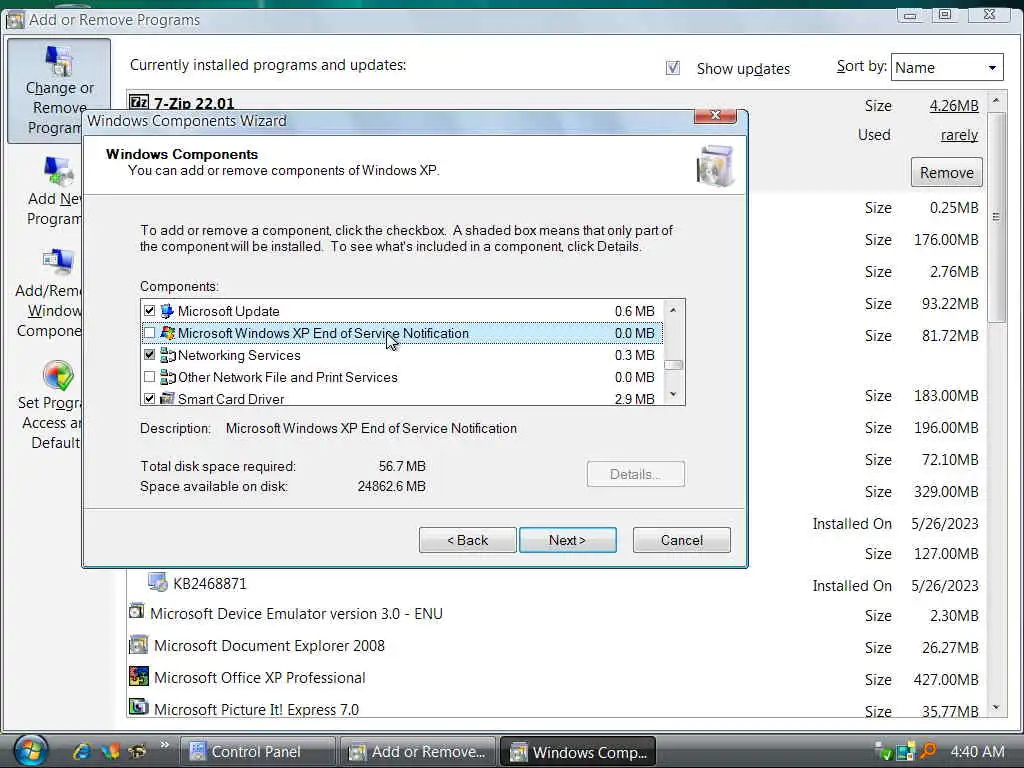
Task: Select Microsoft Office XP Professional row
Action: pos(555,678)
